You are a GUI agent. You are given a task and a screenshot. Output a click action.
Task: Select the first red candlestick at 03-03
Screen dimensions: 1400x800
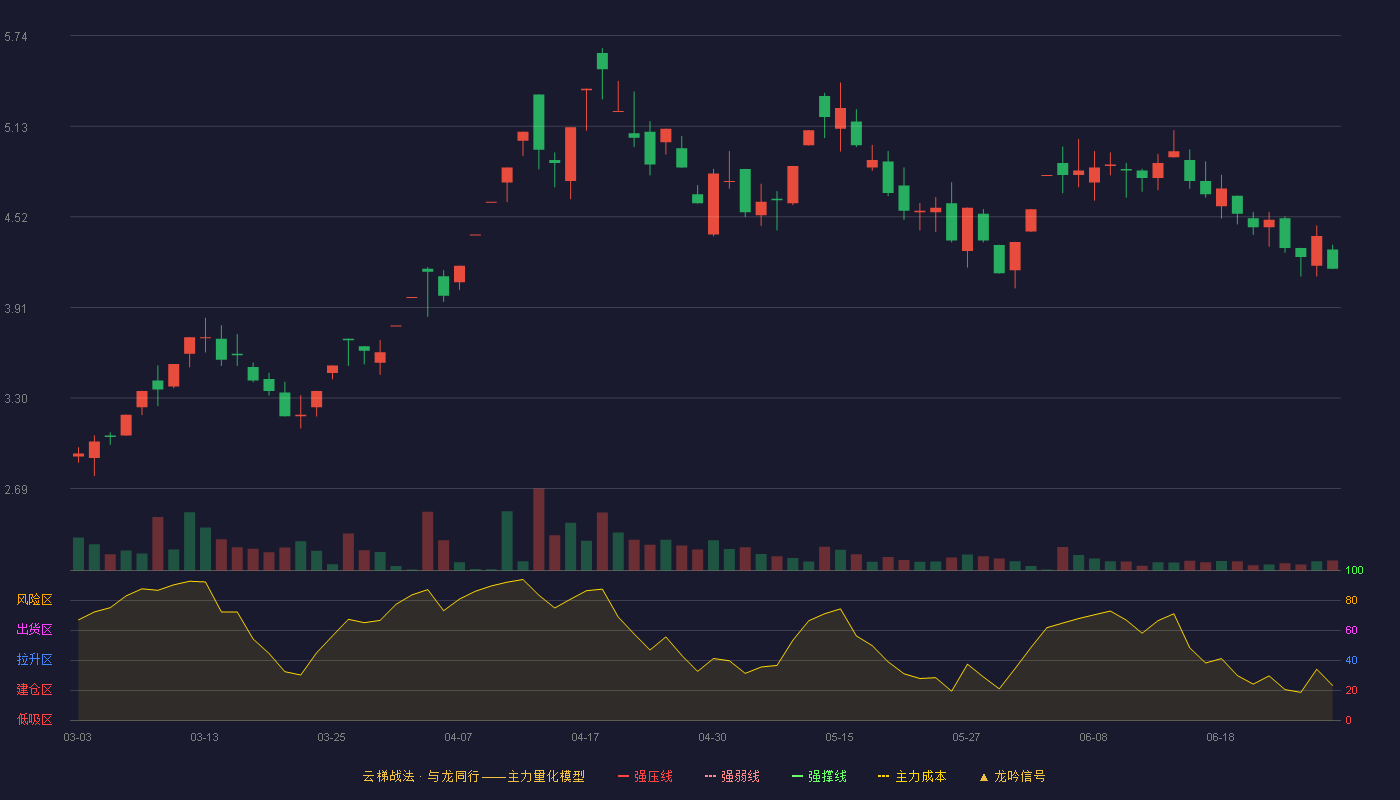pyautogui.click(x=78, y=455)
